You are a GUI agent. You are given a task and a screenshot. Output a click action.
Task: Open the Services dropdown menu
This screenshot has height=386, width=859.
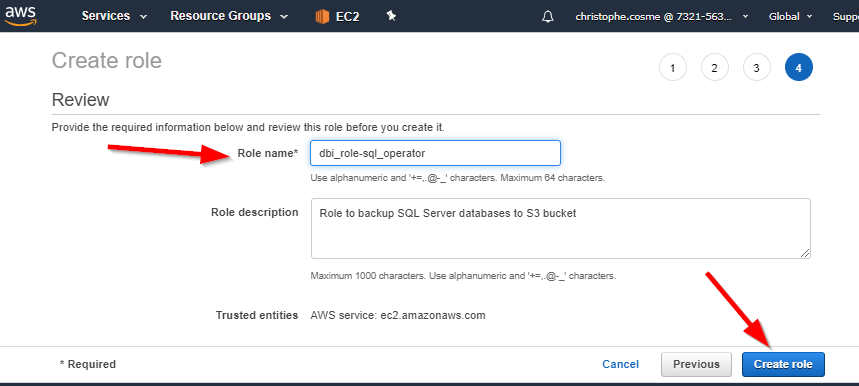(114, 16)
